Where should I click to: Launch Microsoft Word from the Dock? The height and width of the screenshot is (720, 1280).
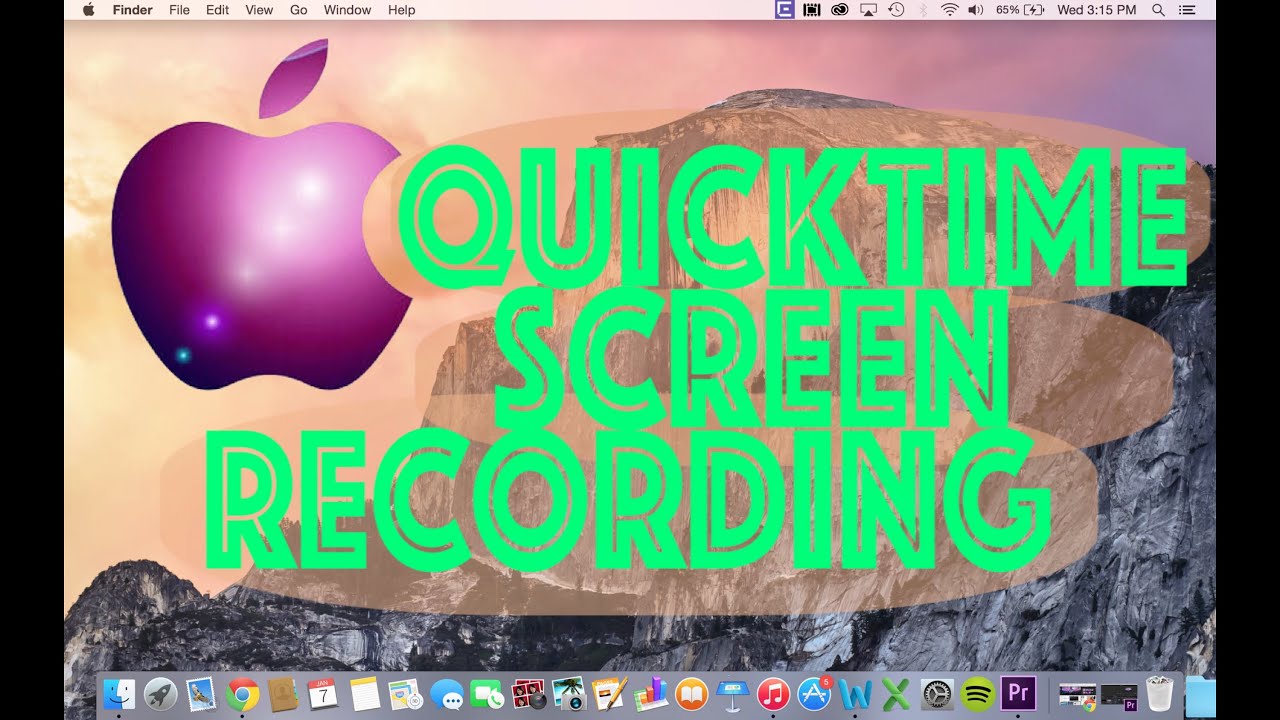pyautogui.click(x=855, y=693)
